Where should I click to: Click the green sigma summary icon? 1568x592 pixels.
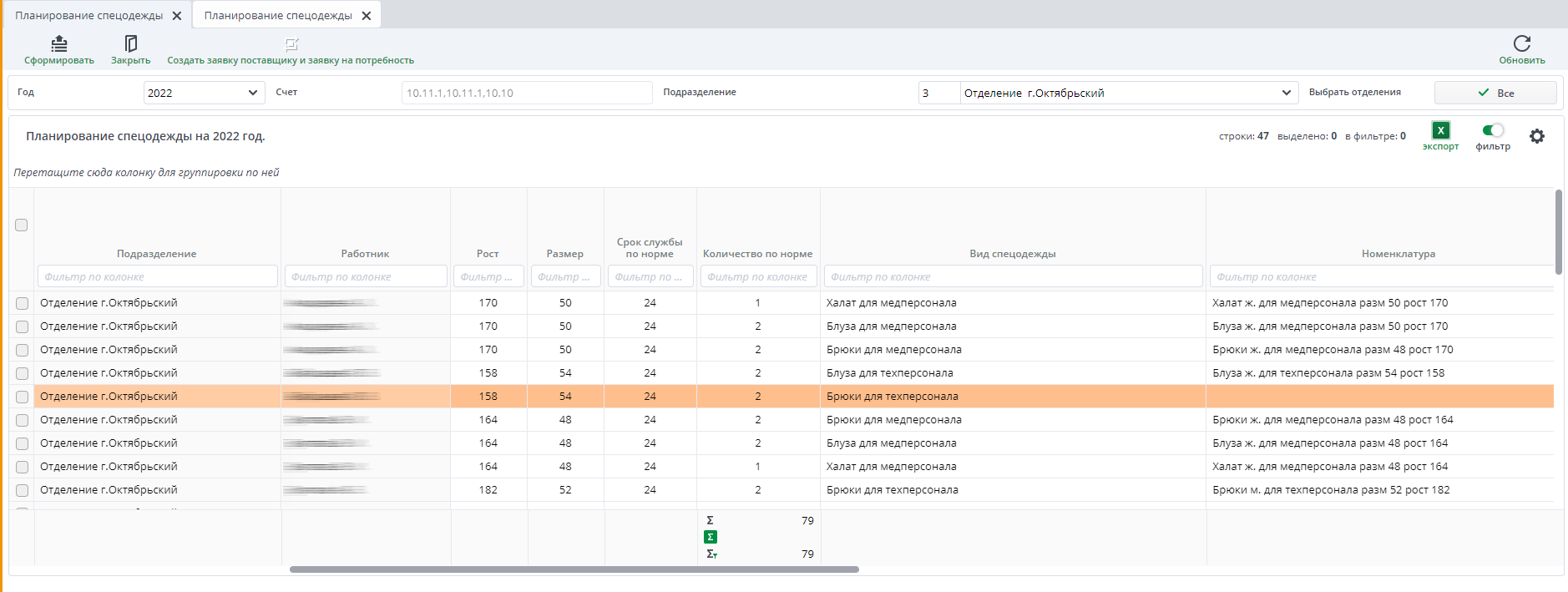pos(711,537)
